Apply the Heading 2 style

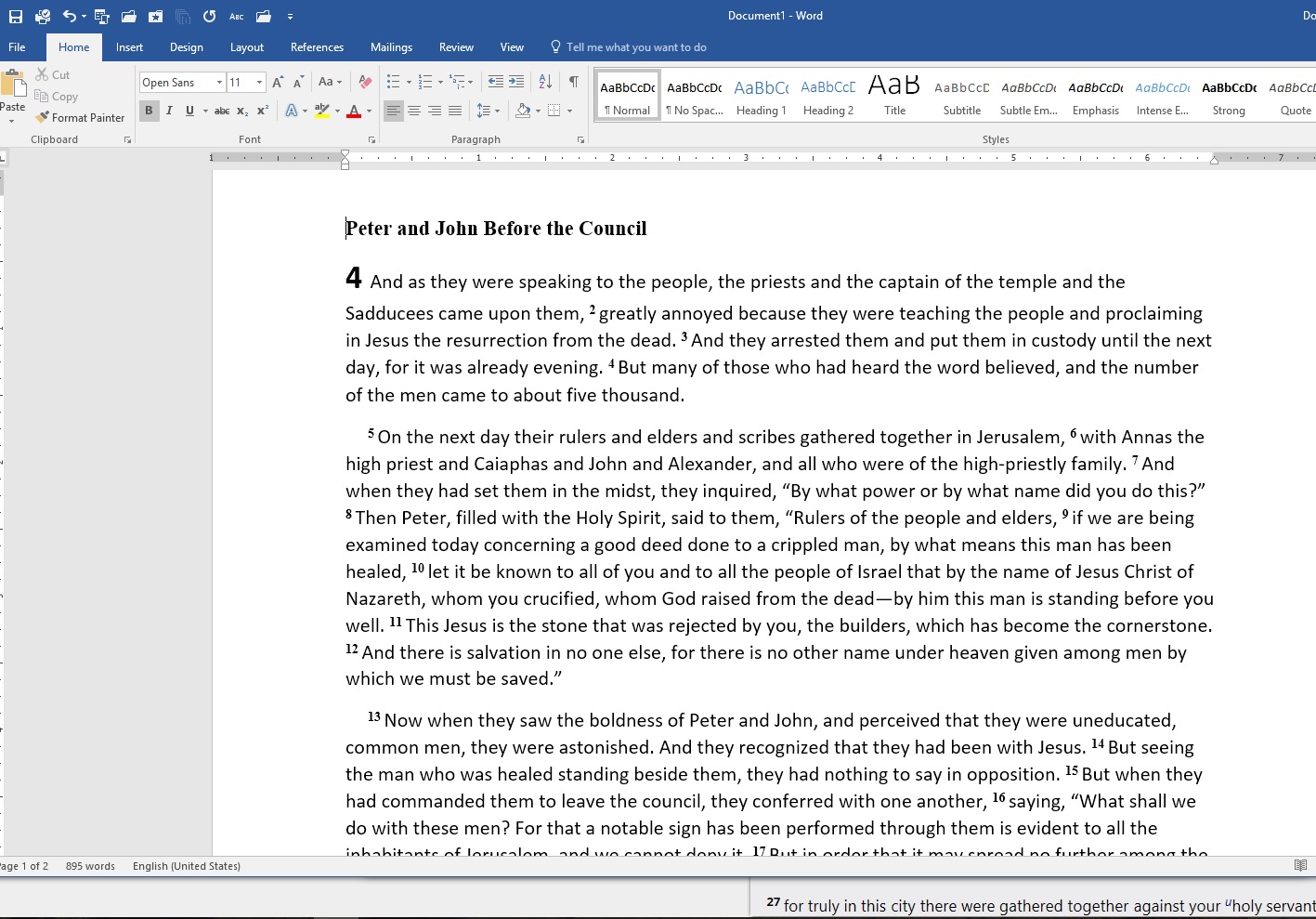[x=828, y=96]
